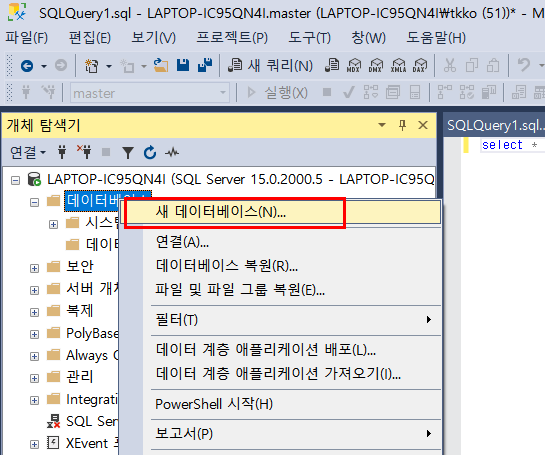Click the Connect plug icon in Object Explorer
Image resolution: width=545 pixels, height=455 pixels.
tap(62, 152)
